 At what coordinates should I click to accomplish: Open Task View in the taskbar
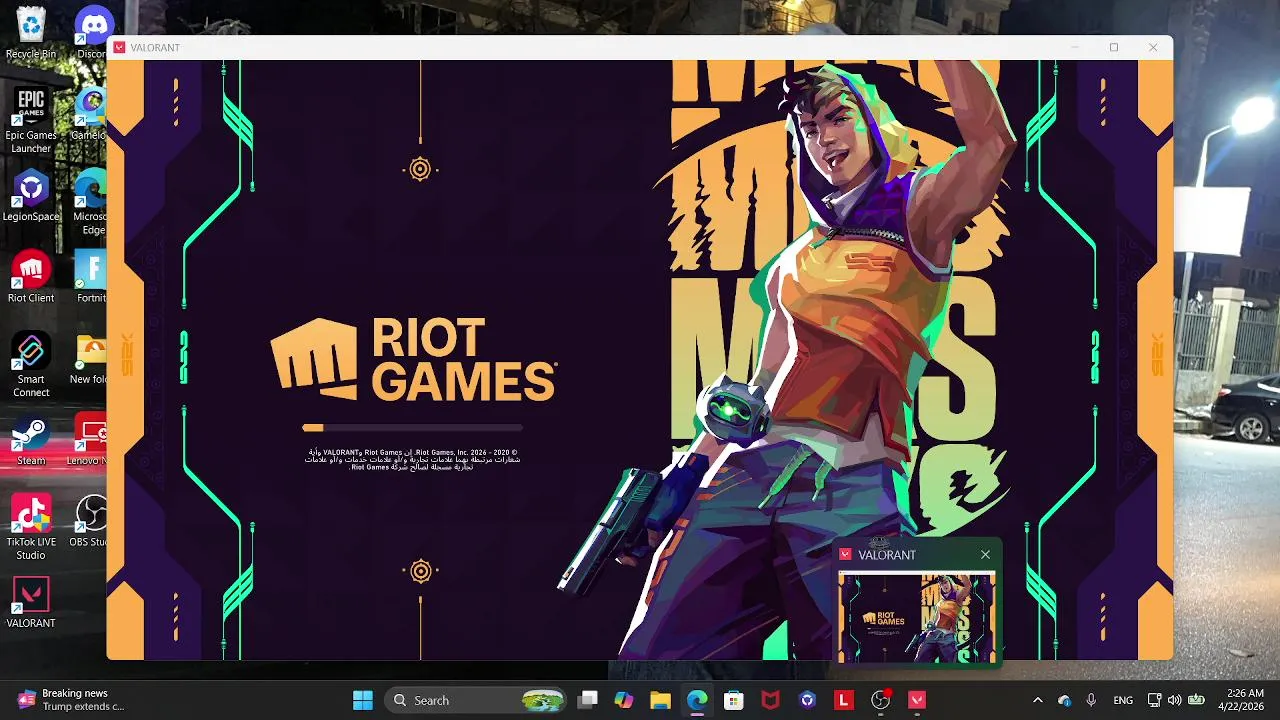pyautogui.click(x=588, y=700)
